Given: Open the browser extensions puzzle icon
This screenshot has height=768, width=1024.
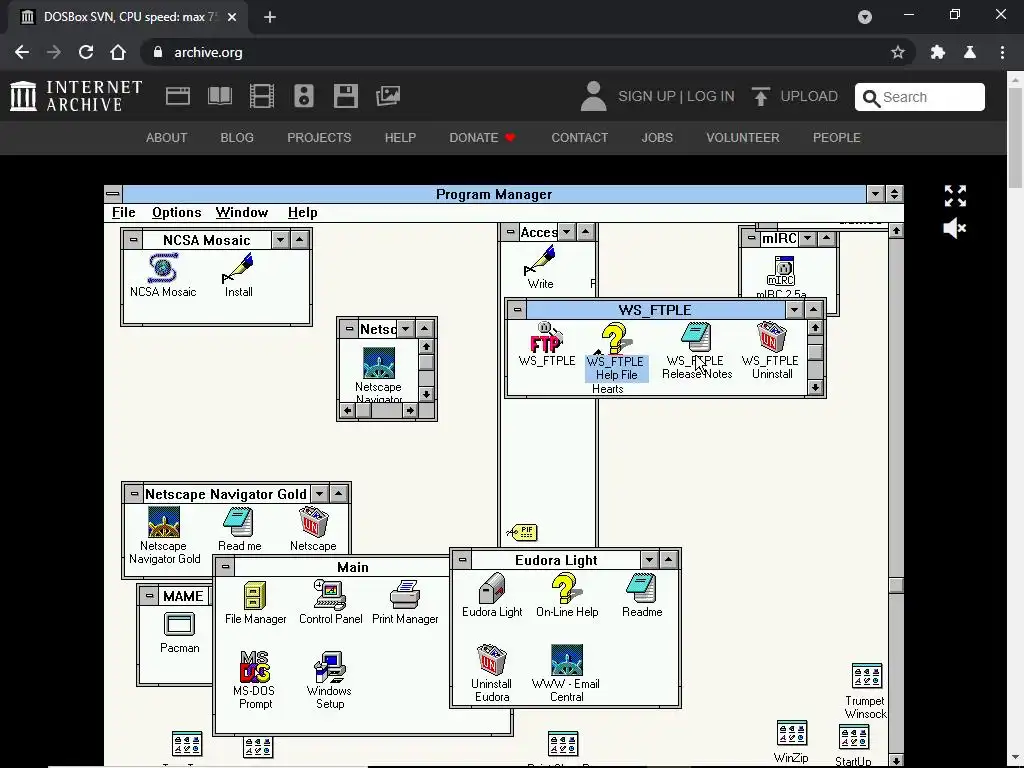Looking at the screenshot, I should (x=938, y=52).
